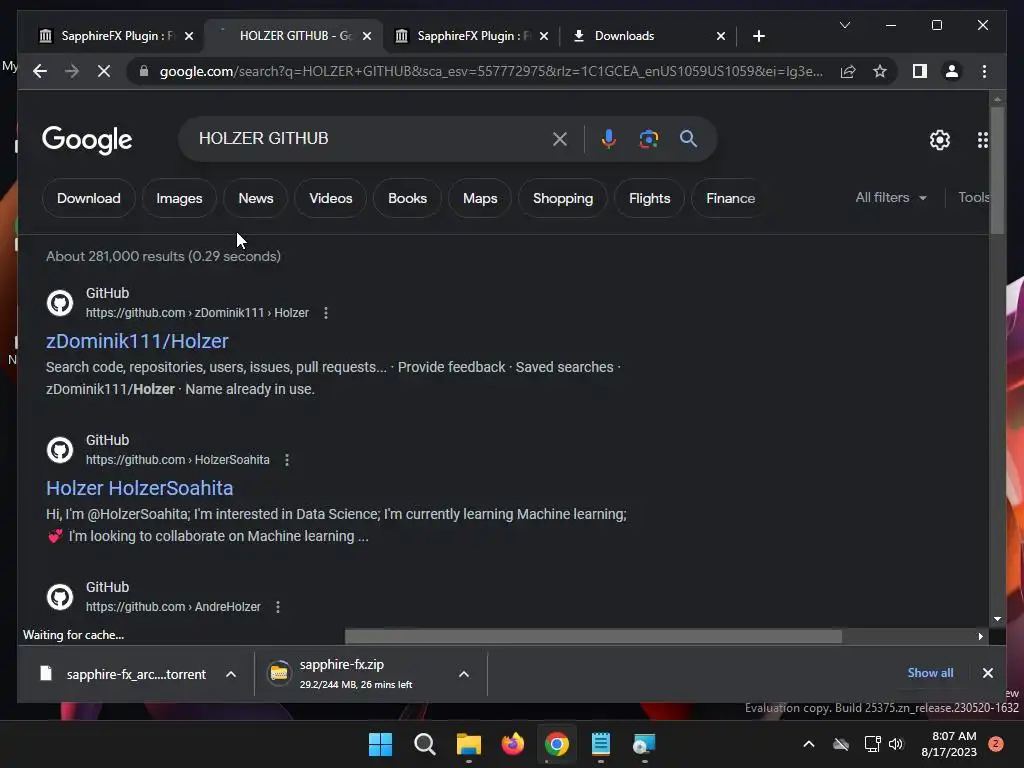1024x768 pixels.
Task: Launch Firefox from the taskbar
Action: 513,744
